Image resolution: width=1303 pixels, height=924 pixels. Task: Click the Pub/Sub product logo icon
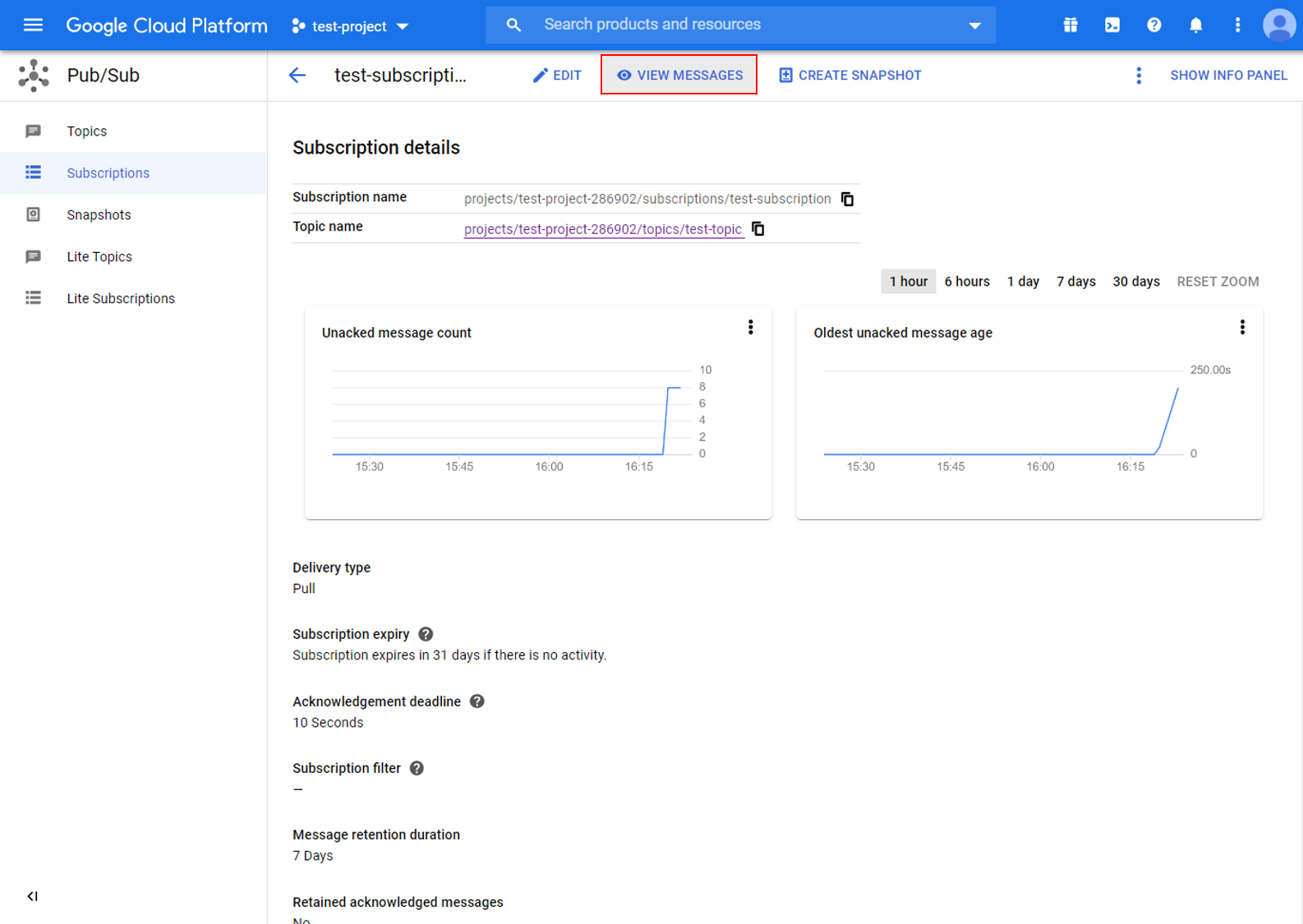click(34, 76)
